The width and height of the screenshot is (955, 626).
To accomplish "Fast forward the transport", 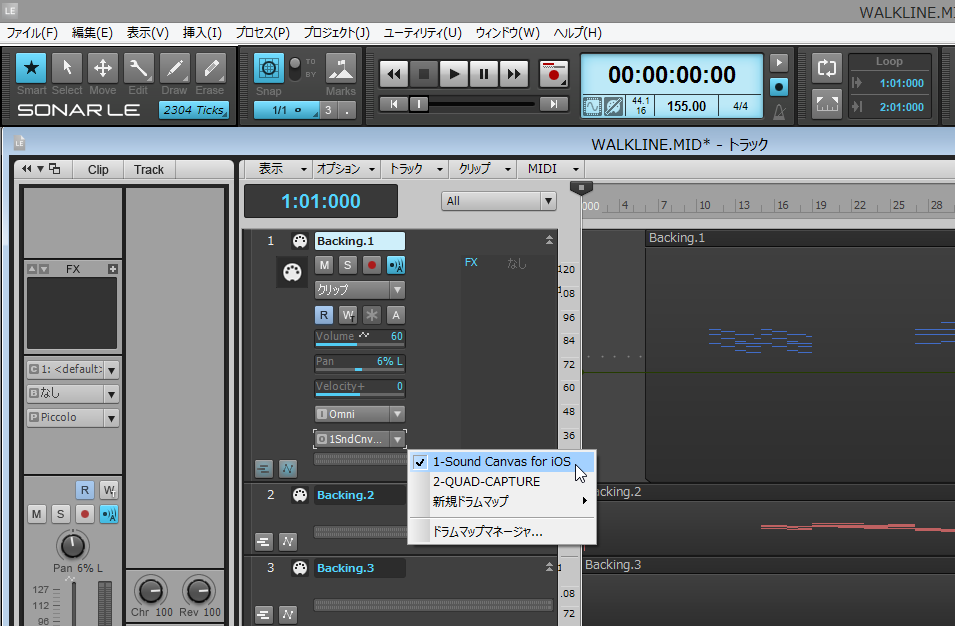I will pyautogui.click(x=514, y=74).
